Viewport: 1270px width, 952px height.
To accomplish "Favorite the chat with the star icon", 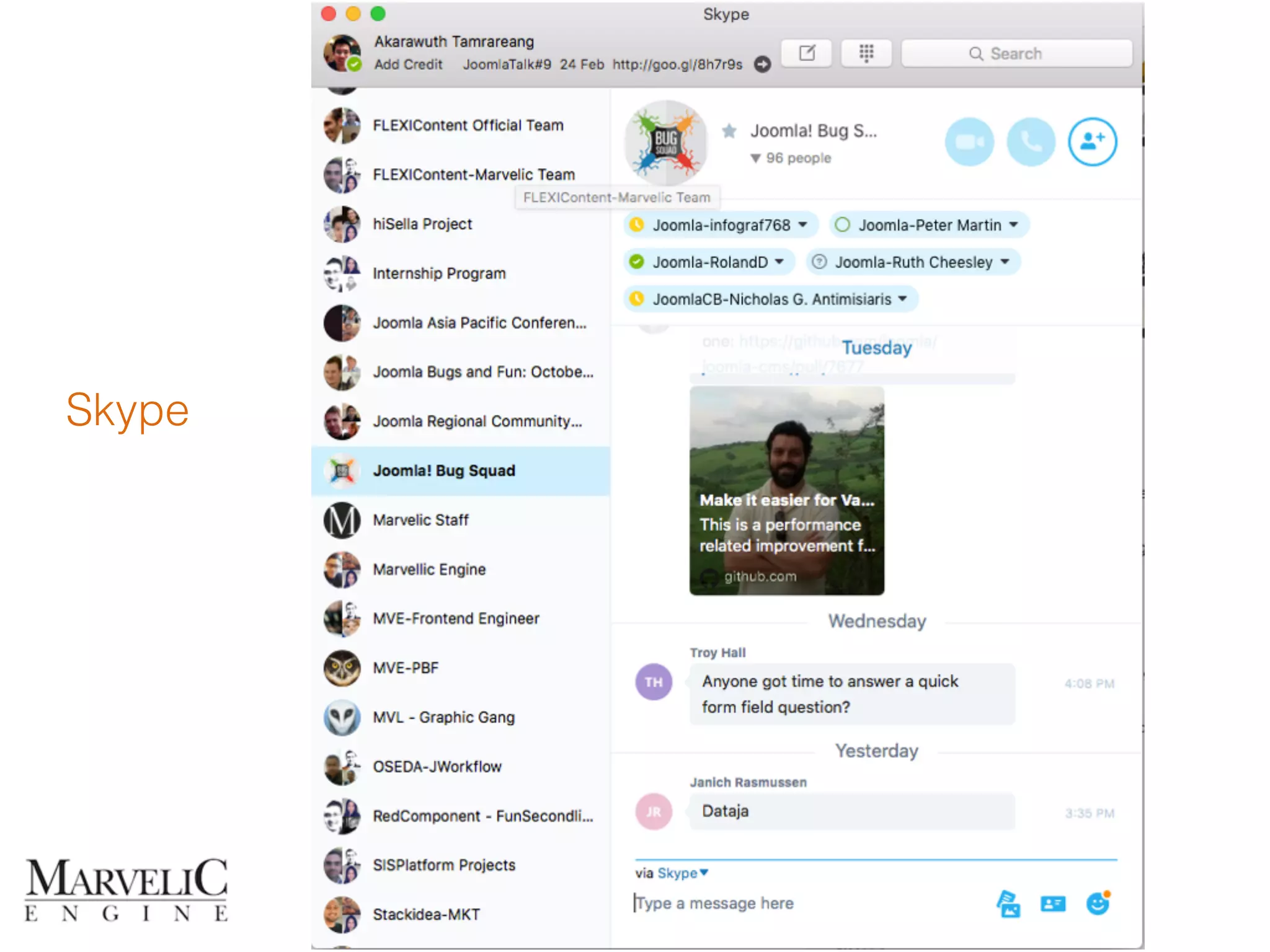I will click(x=729, y=131).
